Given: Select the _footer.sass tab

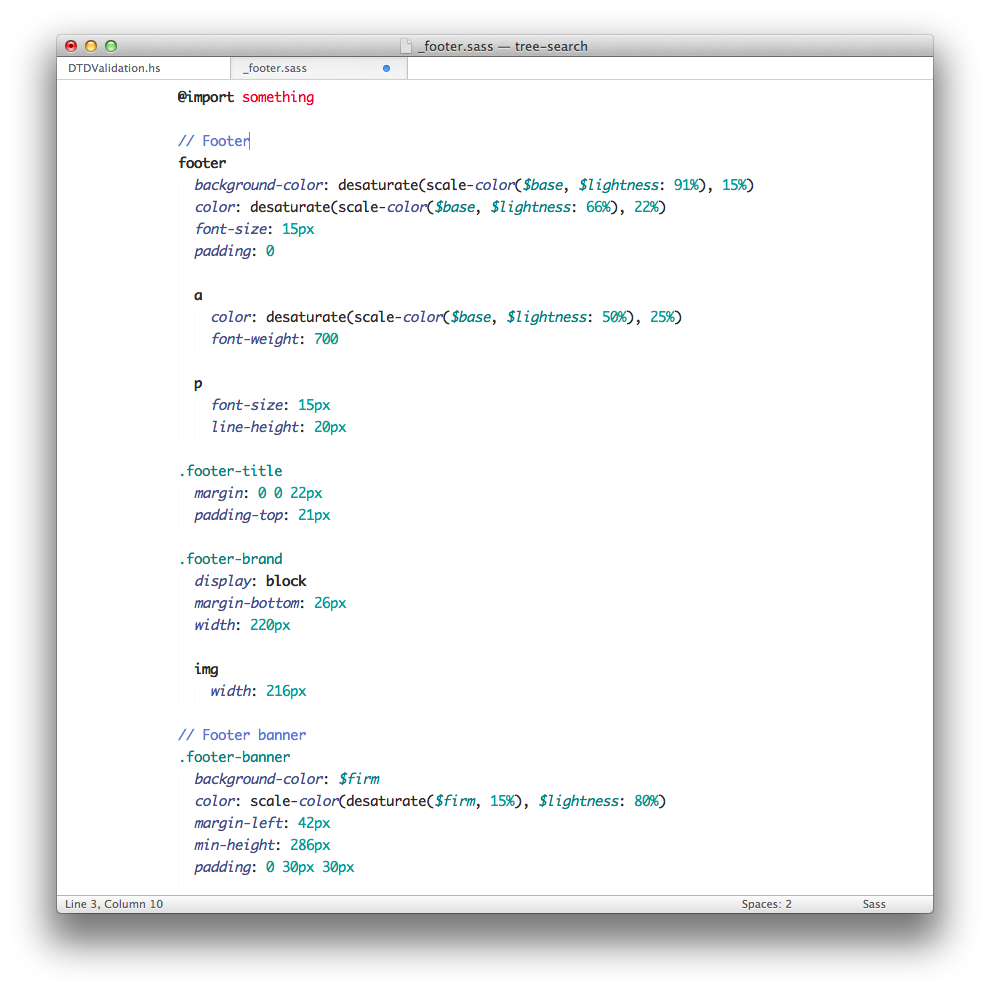Looking at the screenshot, I should click(275, 69).
